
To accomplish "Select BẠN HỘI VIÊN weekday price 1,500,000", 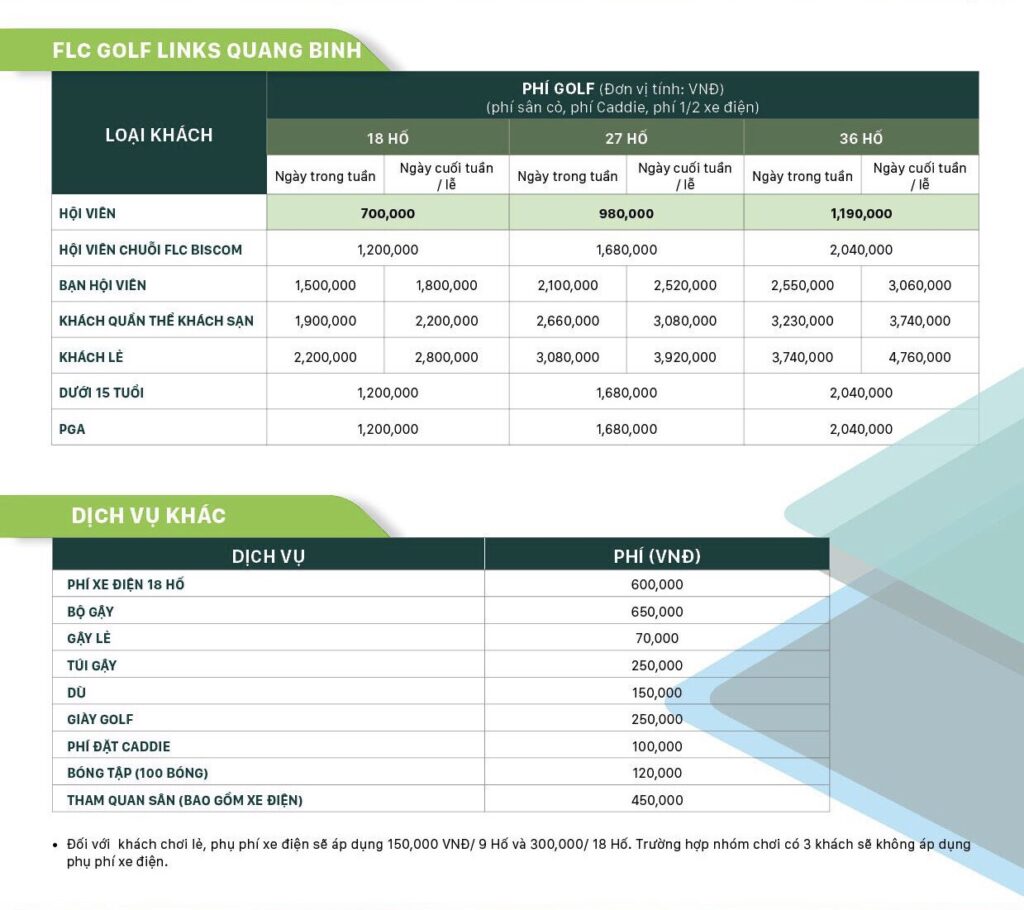I will tap(325, 285).
